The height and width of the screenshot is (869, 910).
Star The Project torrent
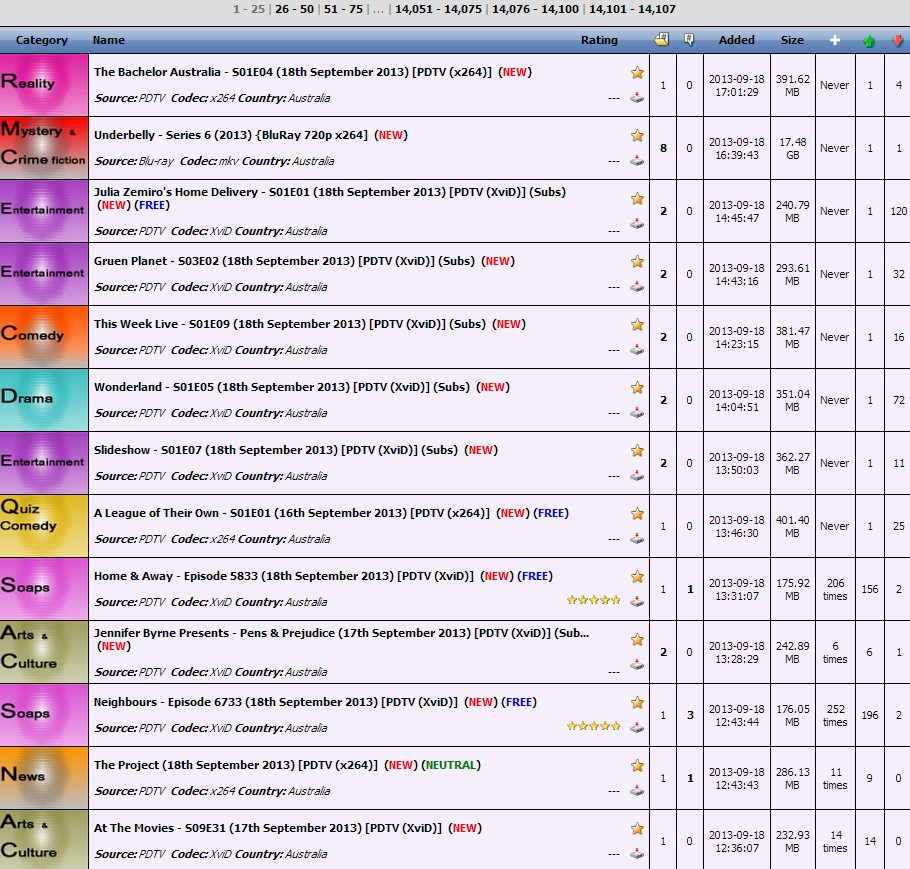click(637, 766)
